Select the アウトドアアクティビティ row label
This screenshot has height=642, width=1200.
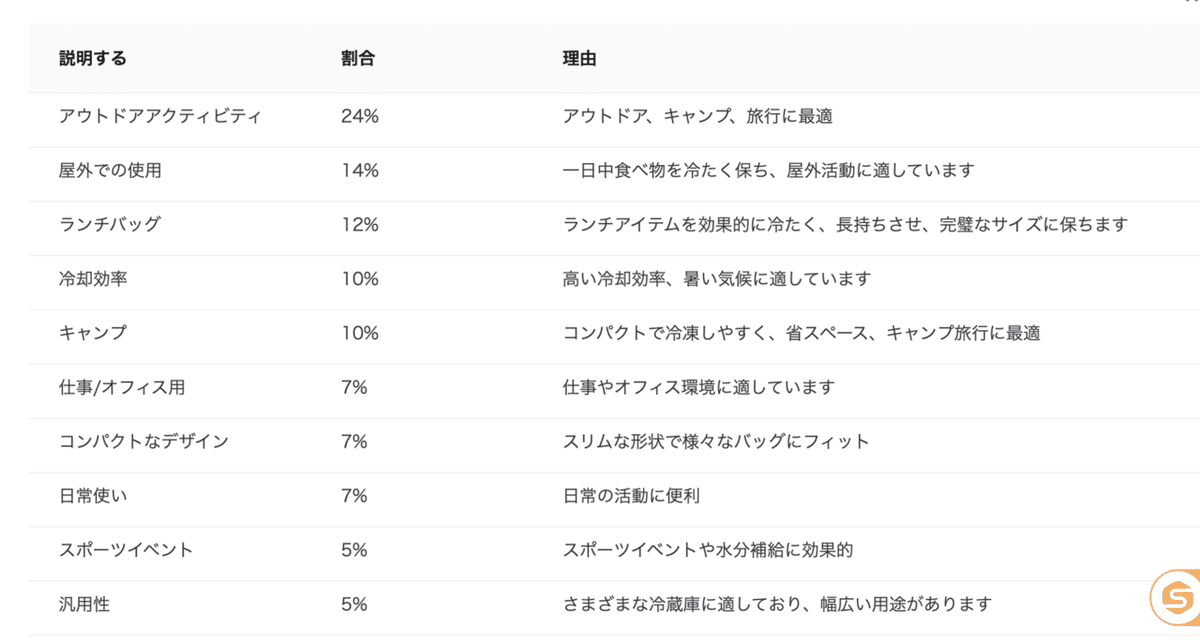[x=160, y=116]
